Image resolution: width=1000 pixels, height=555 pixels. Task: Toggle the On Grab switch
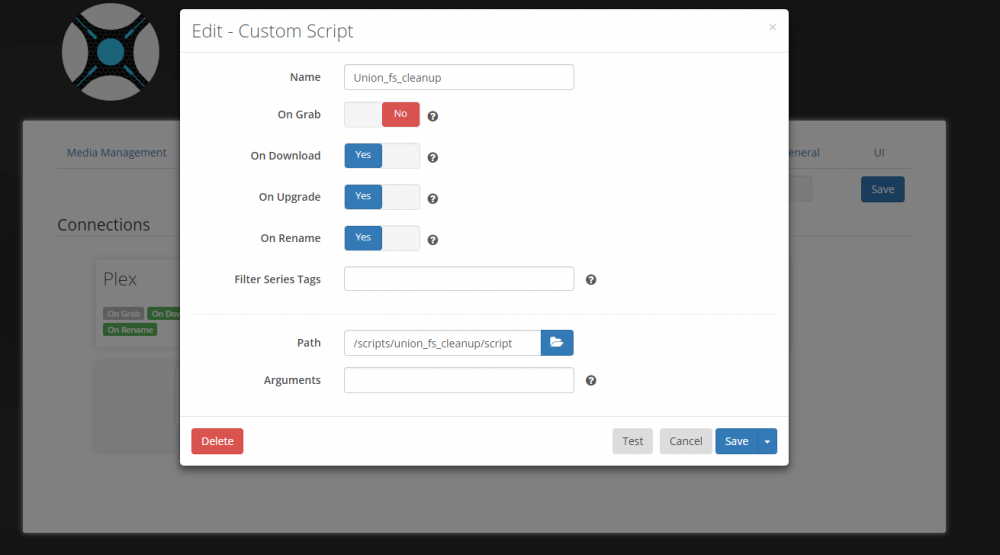pos(382,114)
